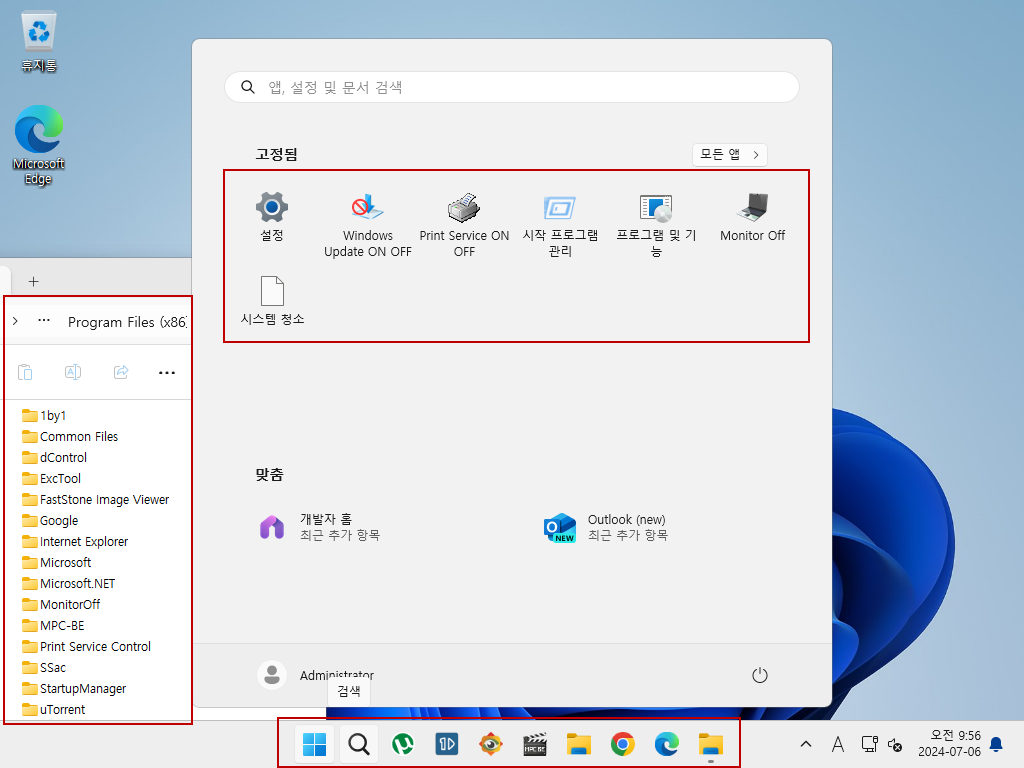
Task: Open the blue 1by1 player taskbar icon
Action: [x=447, y=744]
